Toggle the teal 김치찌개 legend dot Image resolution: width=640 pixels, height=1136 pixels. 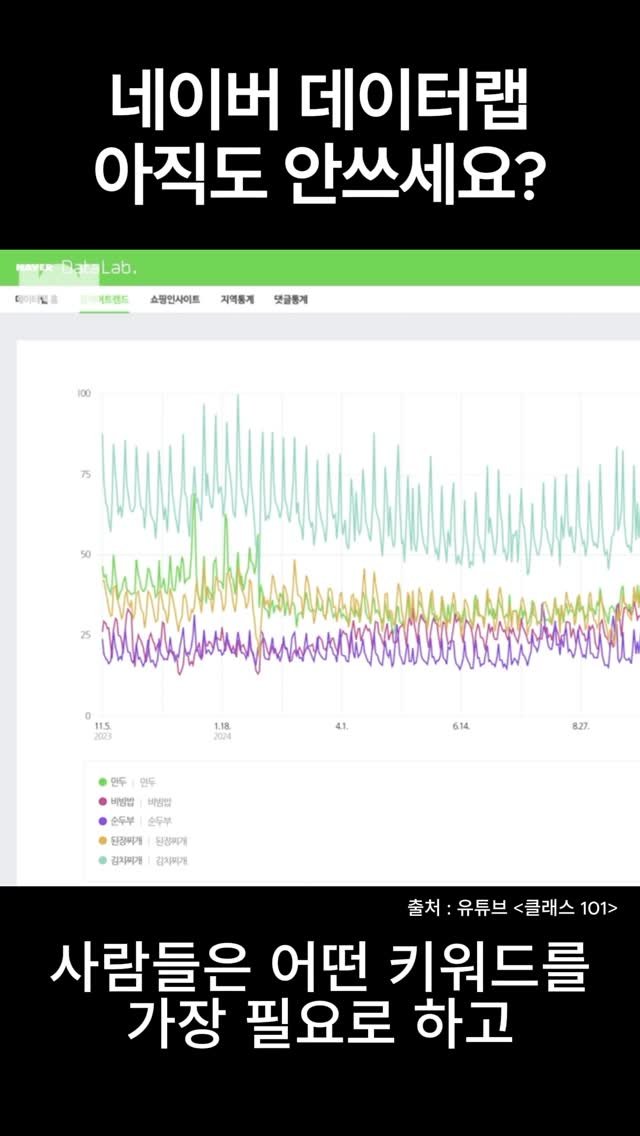click(103, 861)
